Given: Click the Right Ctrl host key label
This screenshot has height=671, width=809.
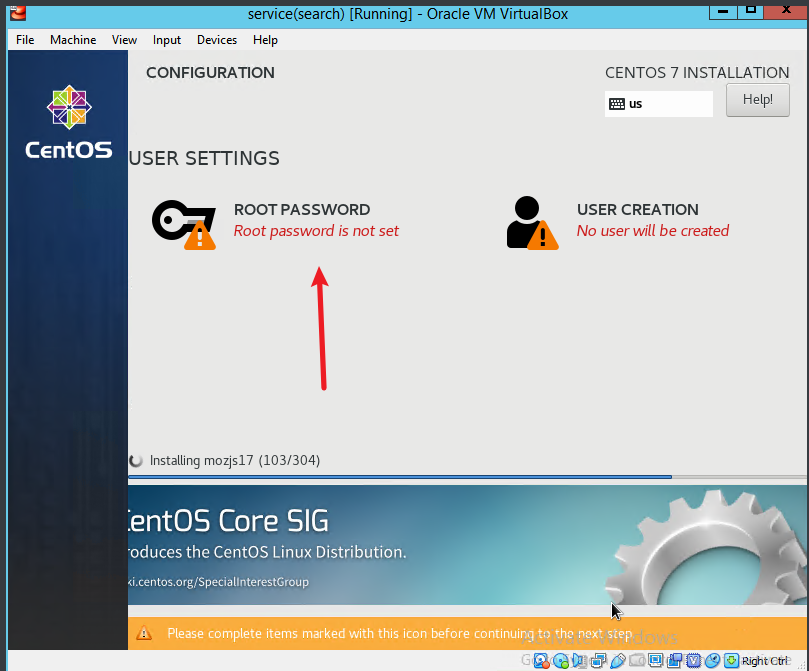Looking at the screenshot, I should point(765,661).
